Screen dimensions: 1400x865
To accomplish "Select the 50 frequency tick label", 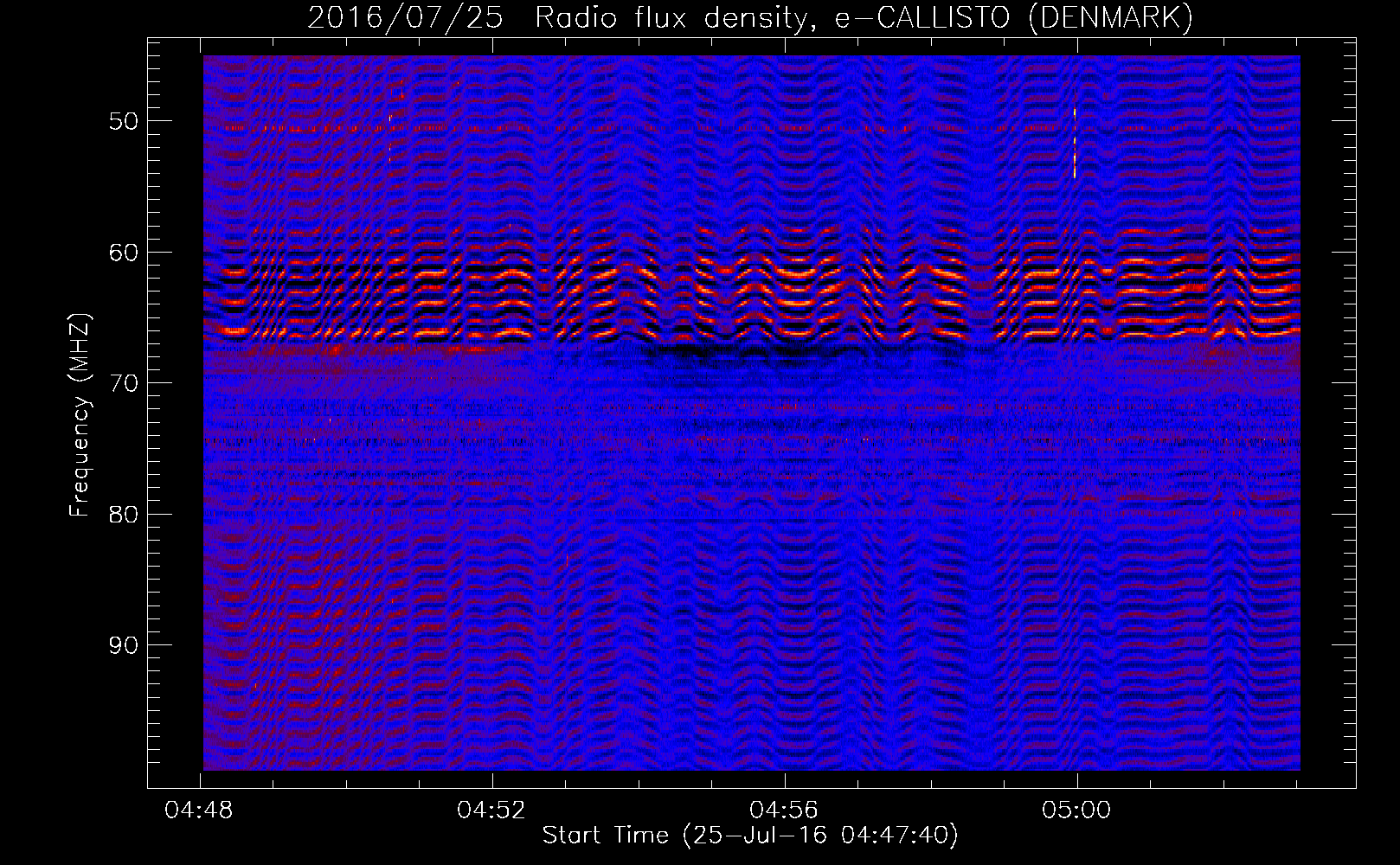I will click(x=124, y=121).
